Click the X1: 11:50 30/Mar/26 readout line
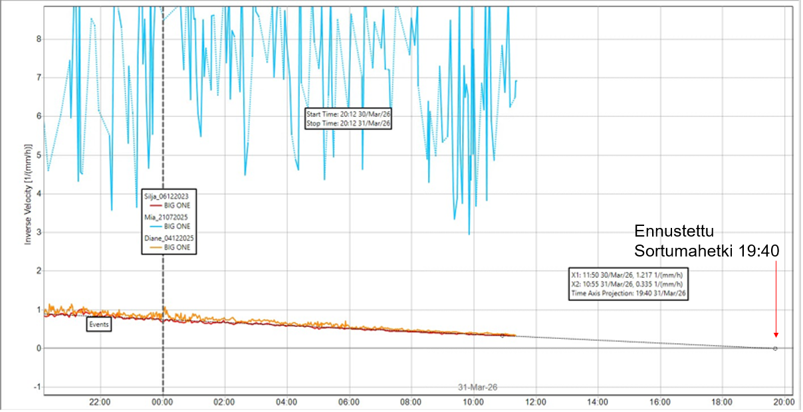This screenshot has width=803, height=412. pyautogui.click(x=628, y=274)
